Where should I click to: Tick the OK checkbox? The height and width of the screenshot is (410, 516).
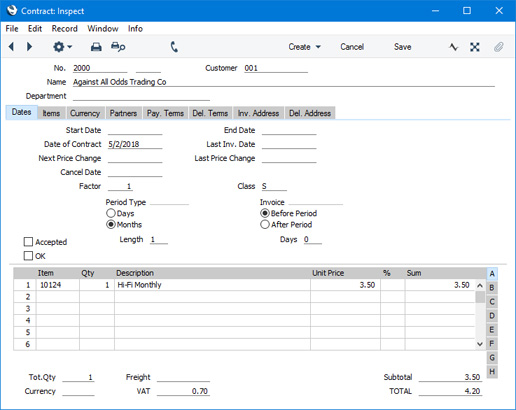pos(28,256)
